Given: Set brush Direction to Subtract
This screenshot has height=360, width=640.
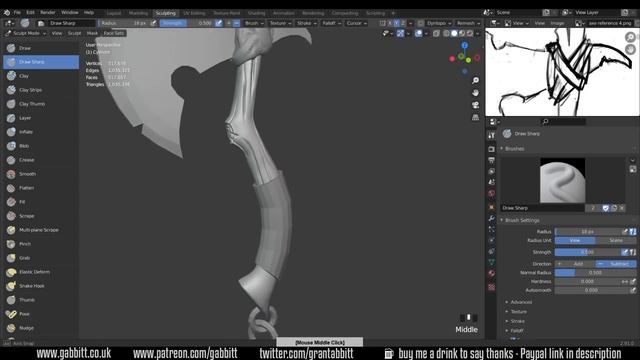Looking at the screenshot, I should pyautogui.click(x=616, y=264).
